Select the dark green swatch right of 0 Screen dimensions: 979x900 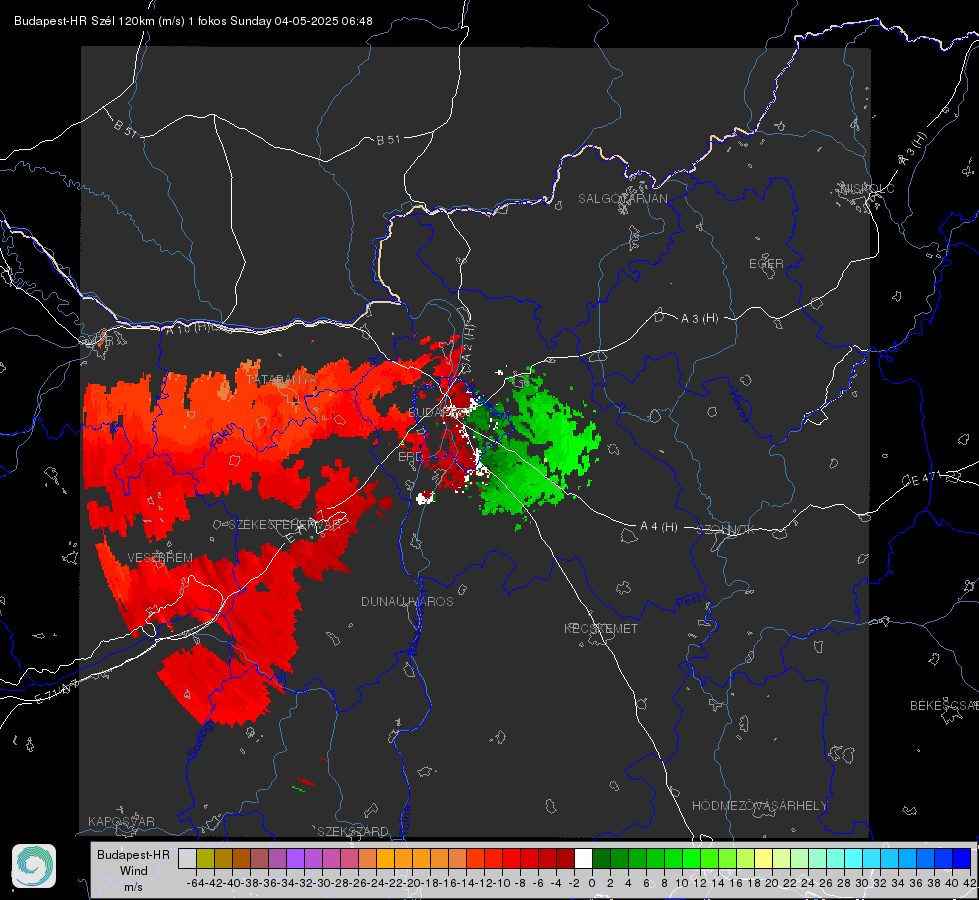[601, 858]
